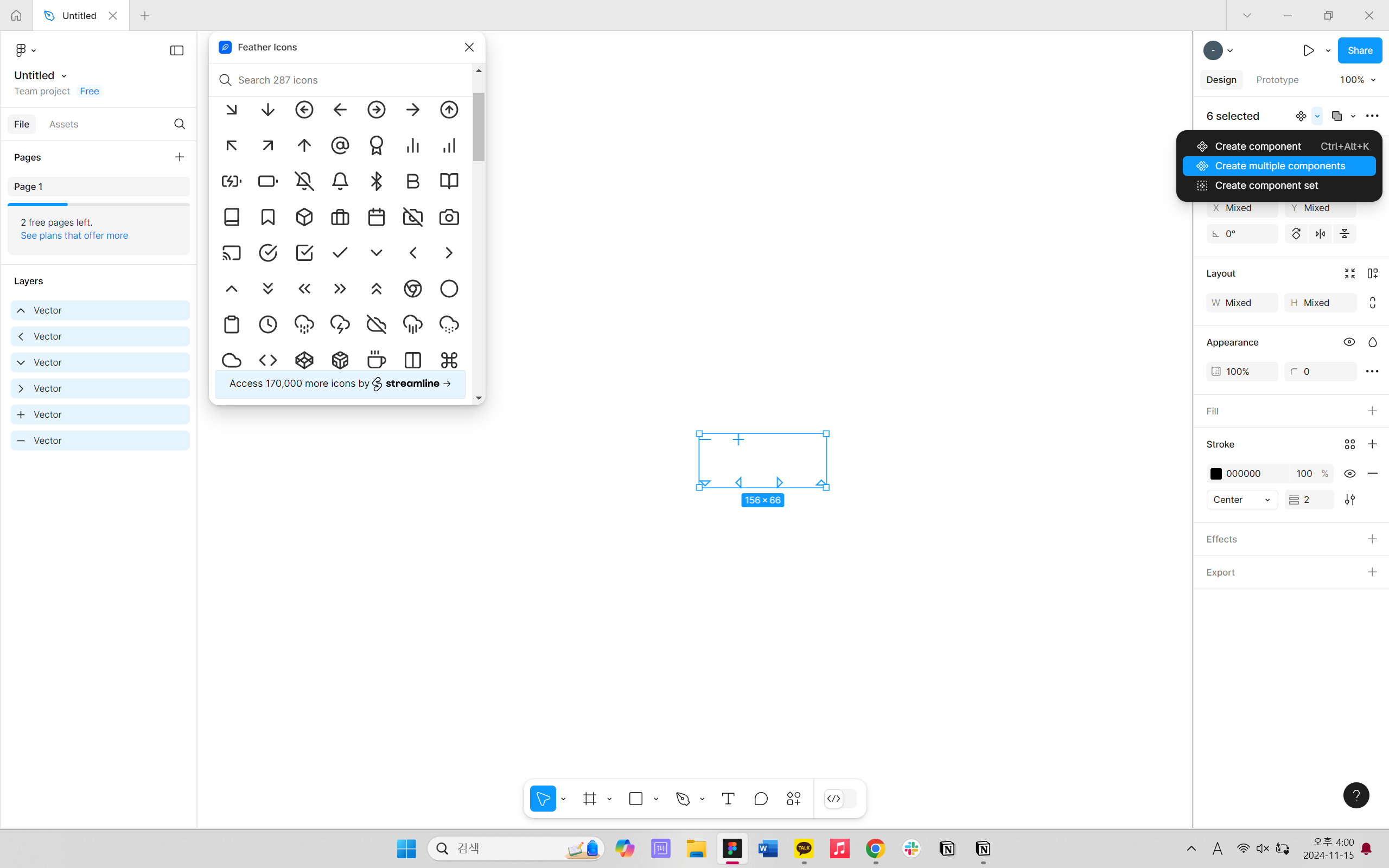Open stroke position Center dropdown
This screenshot has width=1389, height=868.
pyautogui.click(x=1241, y=500)
